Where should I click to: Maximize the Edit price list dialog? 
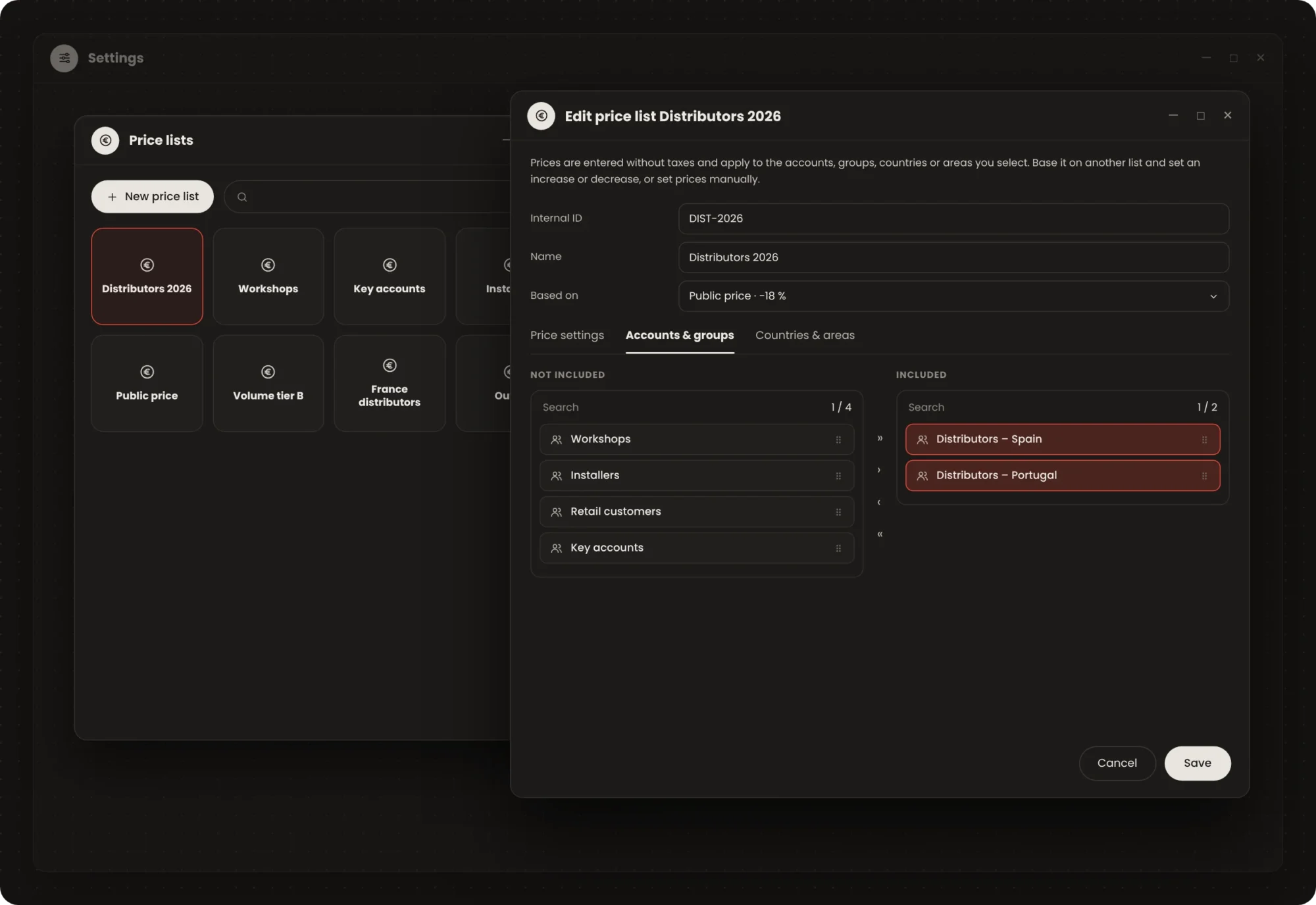click(1201, 115)
